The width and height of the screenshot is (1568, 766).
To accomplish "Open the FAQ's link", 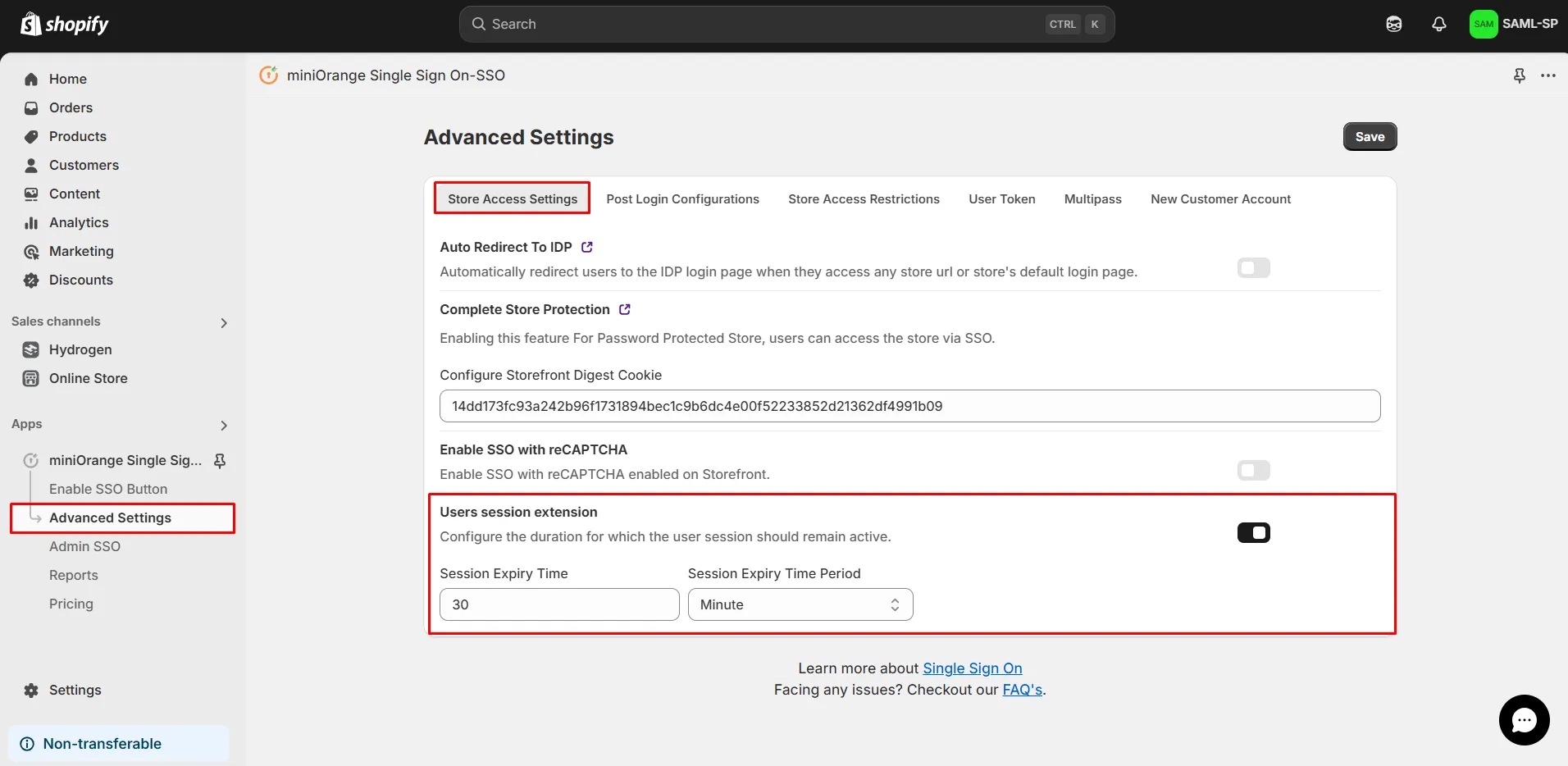I will pyautogui.click(x=1023, y=690).
